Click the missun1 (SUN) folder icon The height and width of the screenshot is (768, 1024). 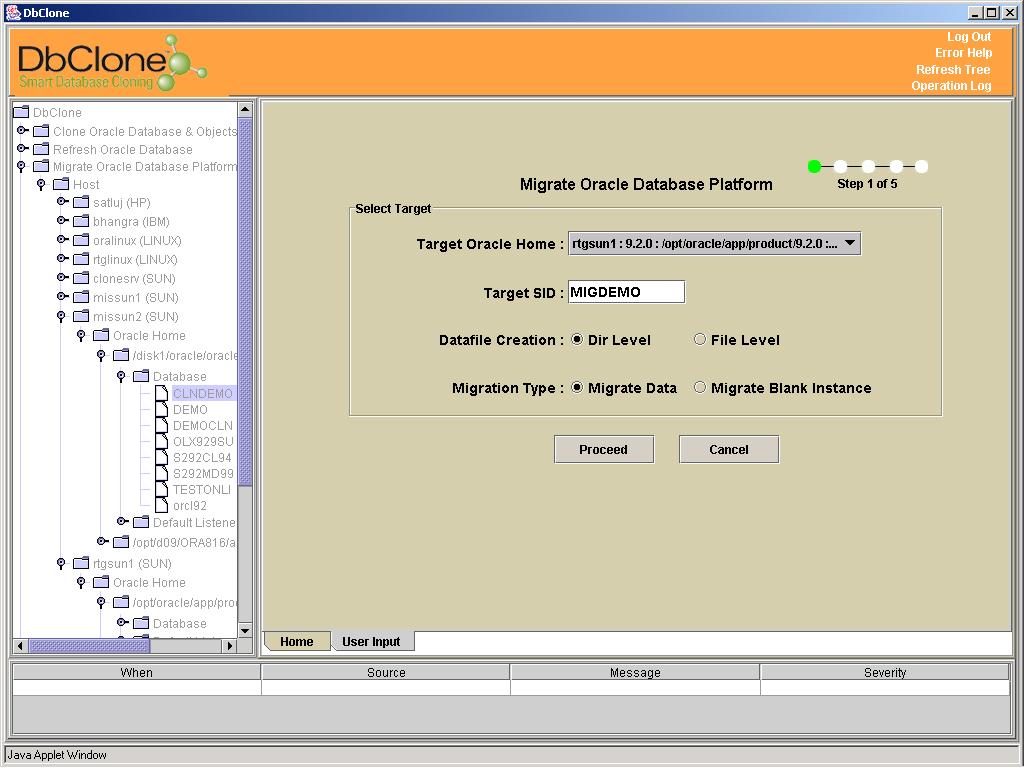81,296
